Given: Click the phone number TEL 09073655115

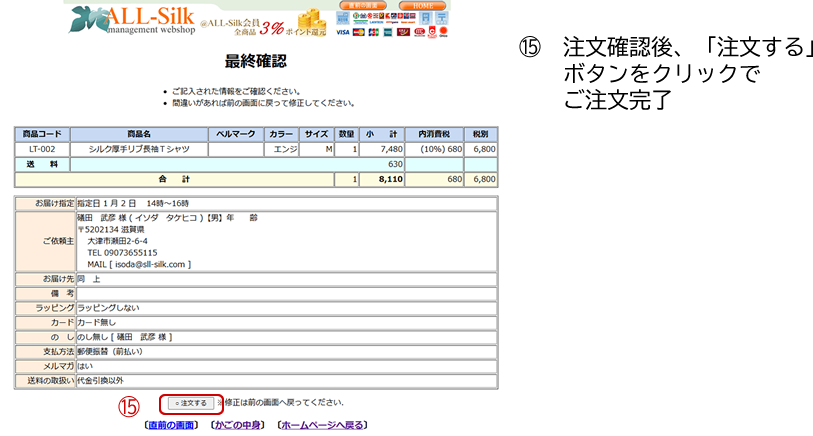Looking at the screenshot, I should tap(122, 253).
